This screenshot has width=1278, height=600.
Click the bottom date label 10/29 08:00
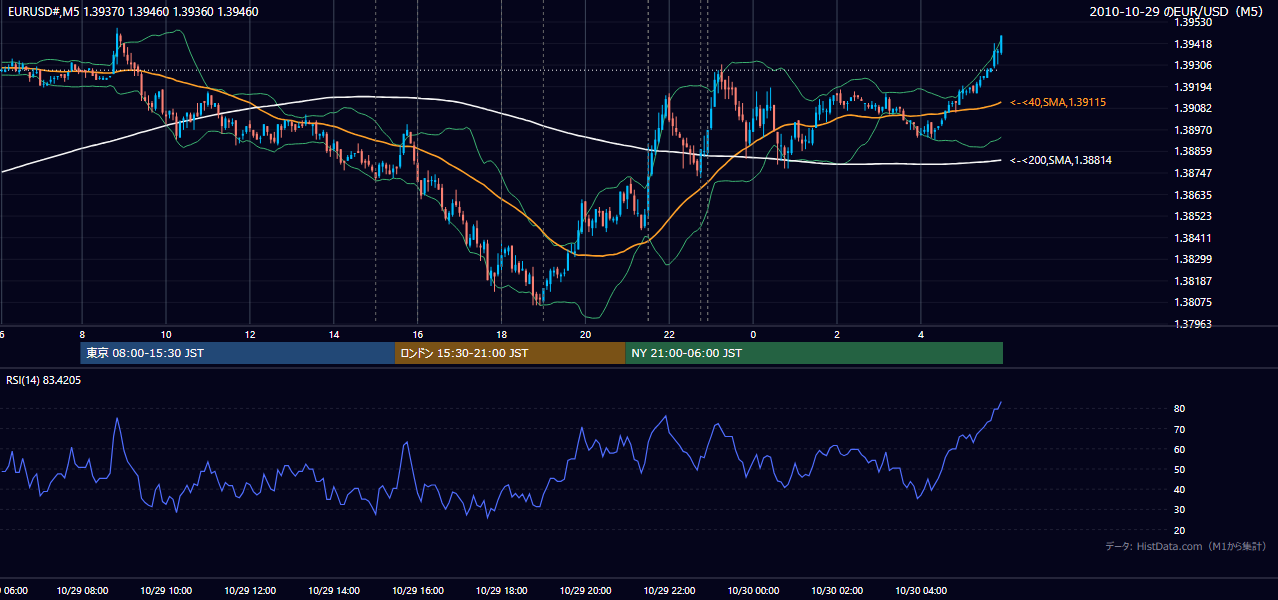[80, 591]
